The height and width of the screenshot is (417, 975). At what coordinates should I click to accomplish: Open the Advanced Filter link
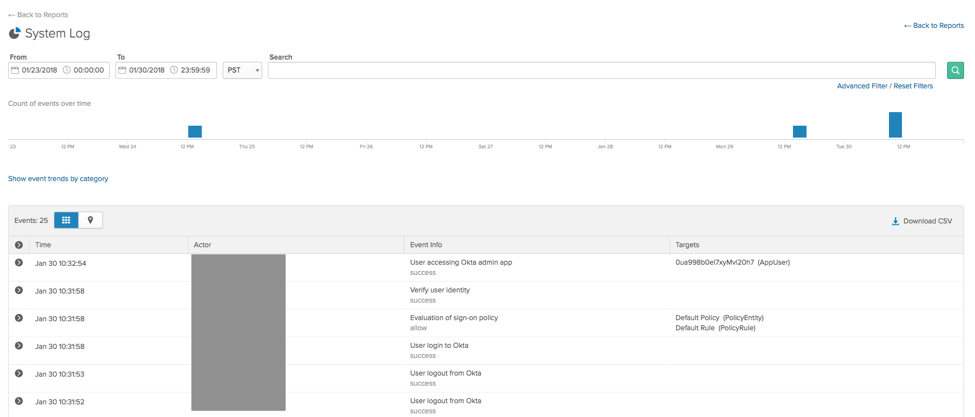click(x=861, y=86)
